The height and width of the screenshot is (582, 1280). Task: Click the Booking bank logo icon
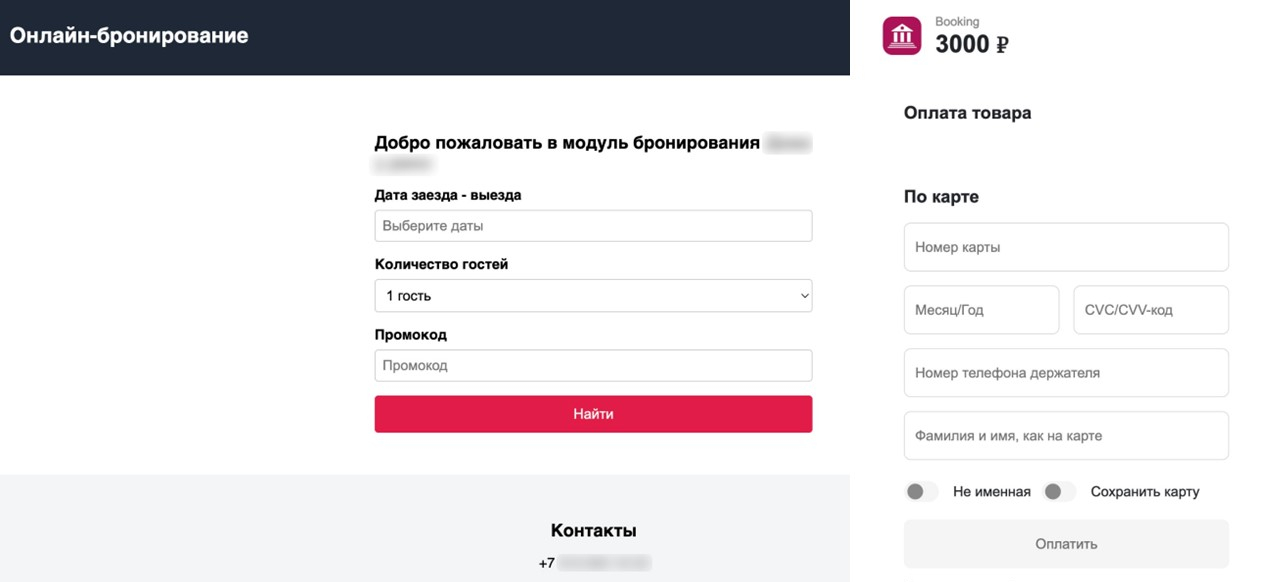902,36
